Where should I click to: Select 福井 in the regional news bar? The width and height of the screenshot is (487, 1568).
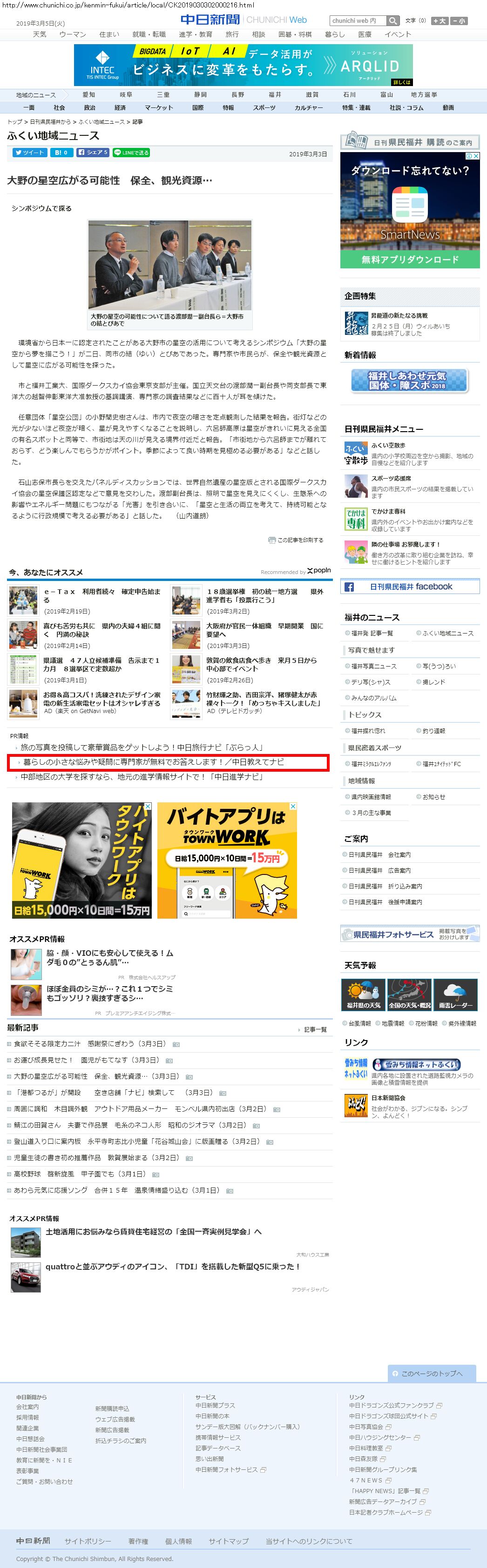(275, 95)
